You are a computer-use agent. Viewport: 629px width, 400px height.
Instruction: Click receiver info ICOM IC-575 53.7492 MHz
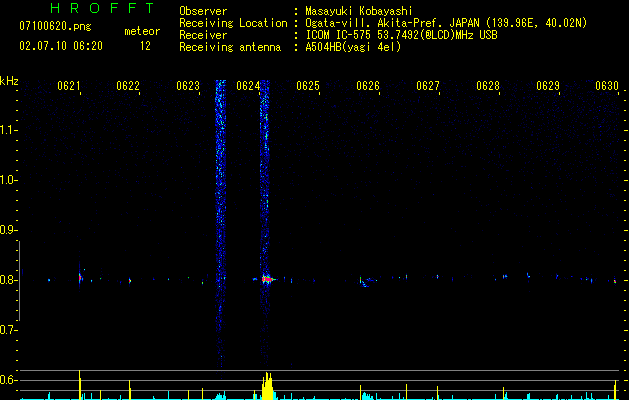click(401, 35)
